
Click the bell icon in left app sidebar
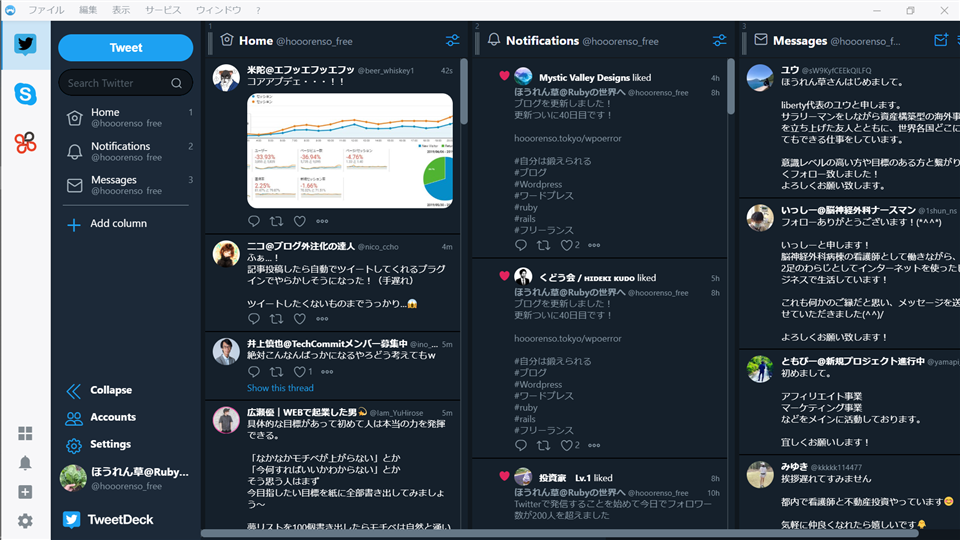pos(25,463)
